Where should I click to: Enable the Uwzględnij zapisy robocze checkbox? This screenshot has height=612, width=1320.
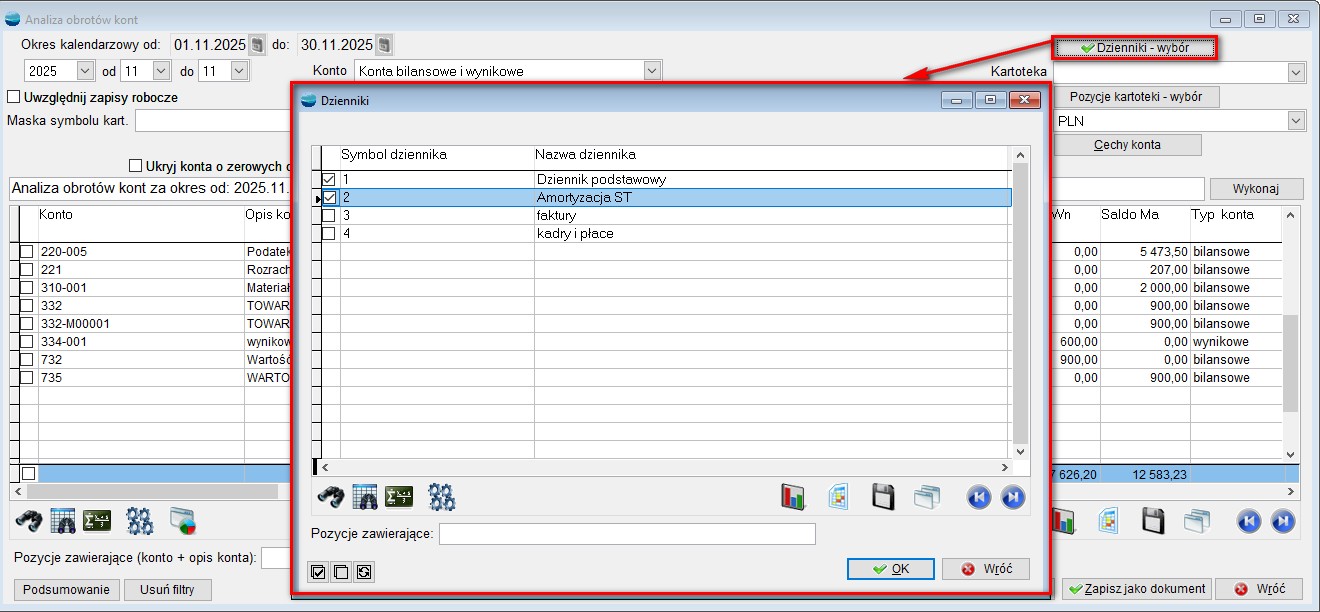point(14,98)
